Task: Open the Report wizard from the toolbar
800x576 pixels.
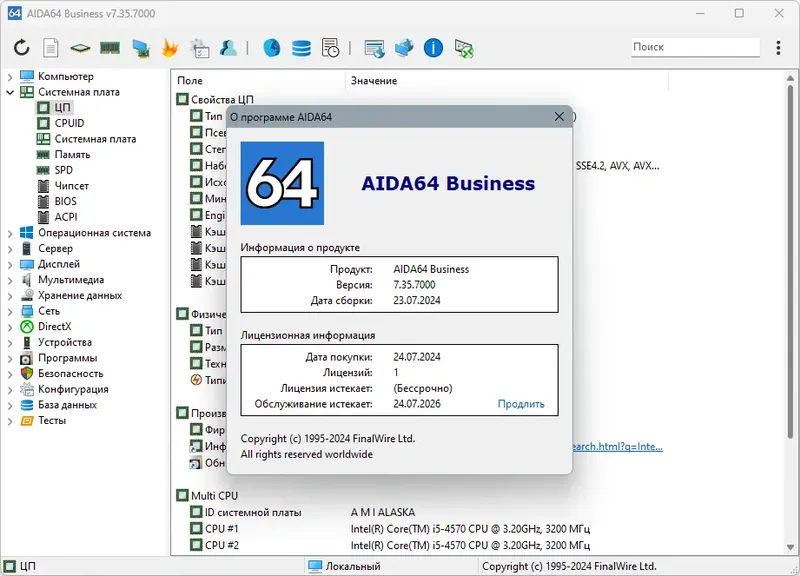Action: 50,47
